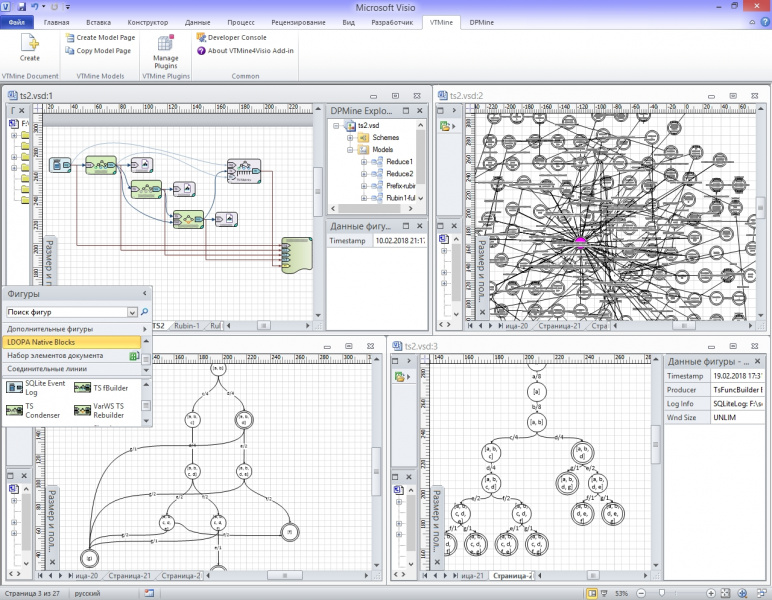Select the Rubin14ful model in DPMine Explorer

(x=400, y=198)
